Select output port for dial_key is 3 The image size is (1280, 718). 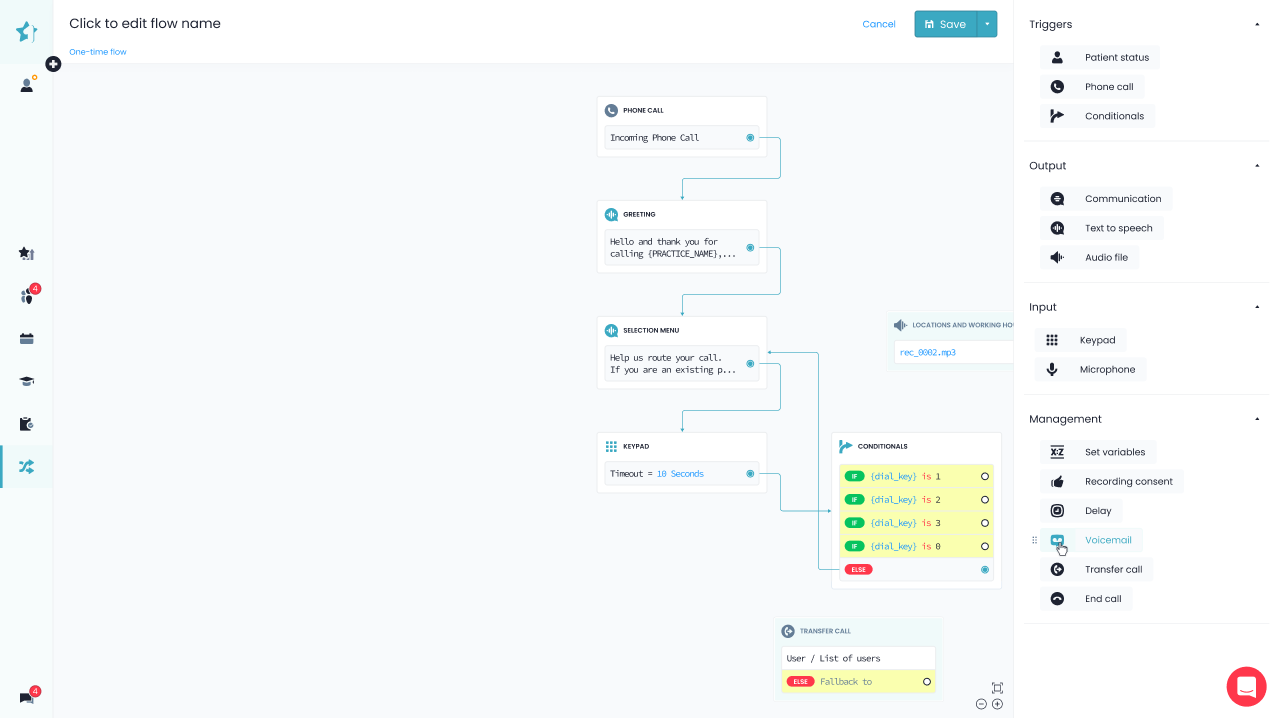click(985, 523)
